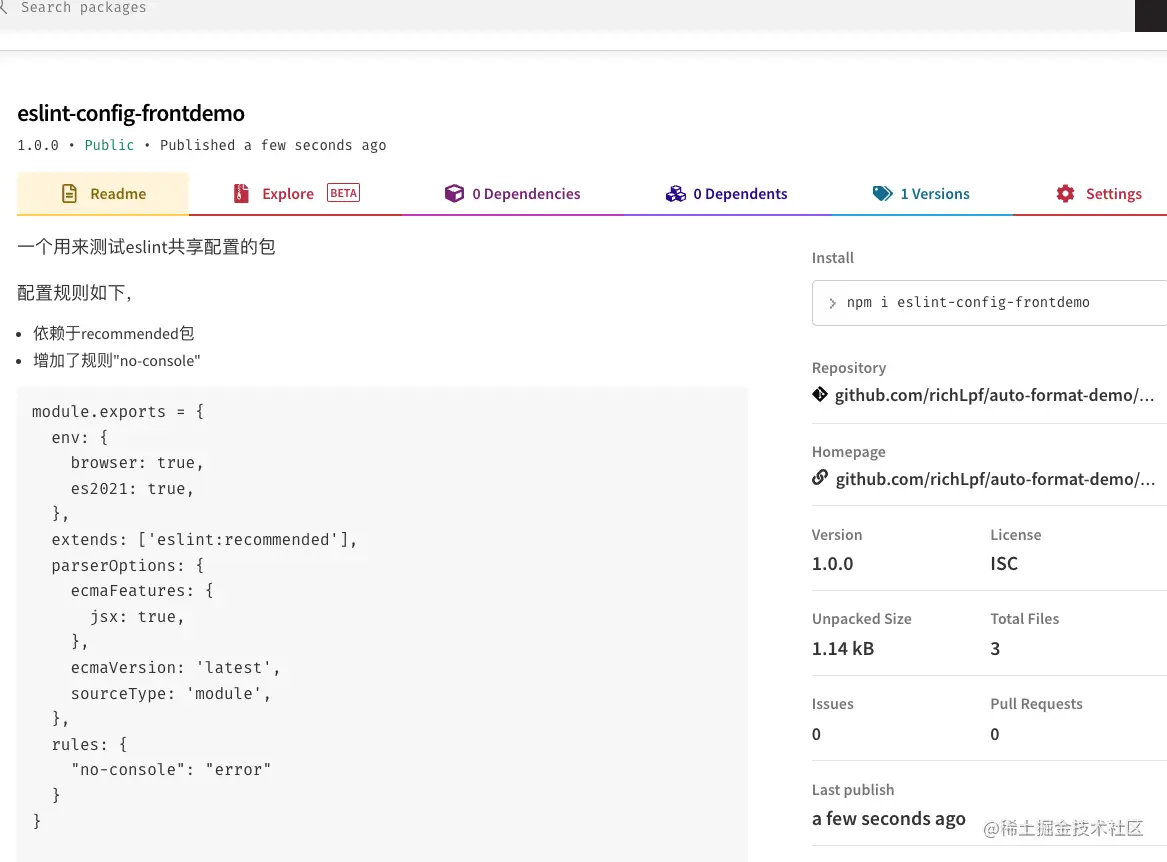
Task: Click the Dependents stacked cubes icon
Action: (x=676, y=194)
